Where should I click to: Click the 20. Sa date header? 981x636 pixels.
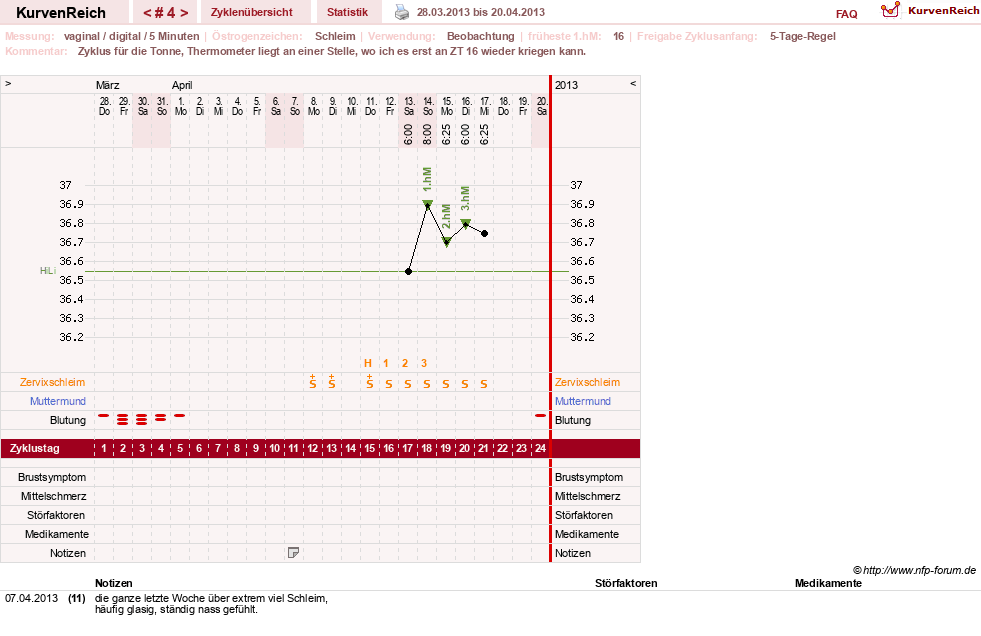(542, 106)
